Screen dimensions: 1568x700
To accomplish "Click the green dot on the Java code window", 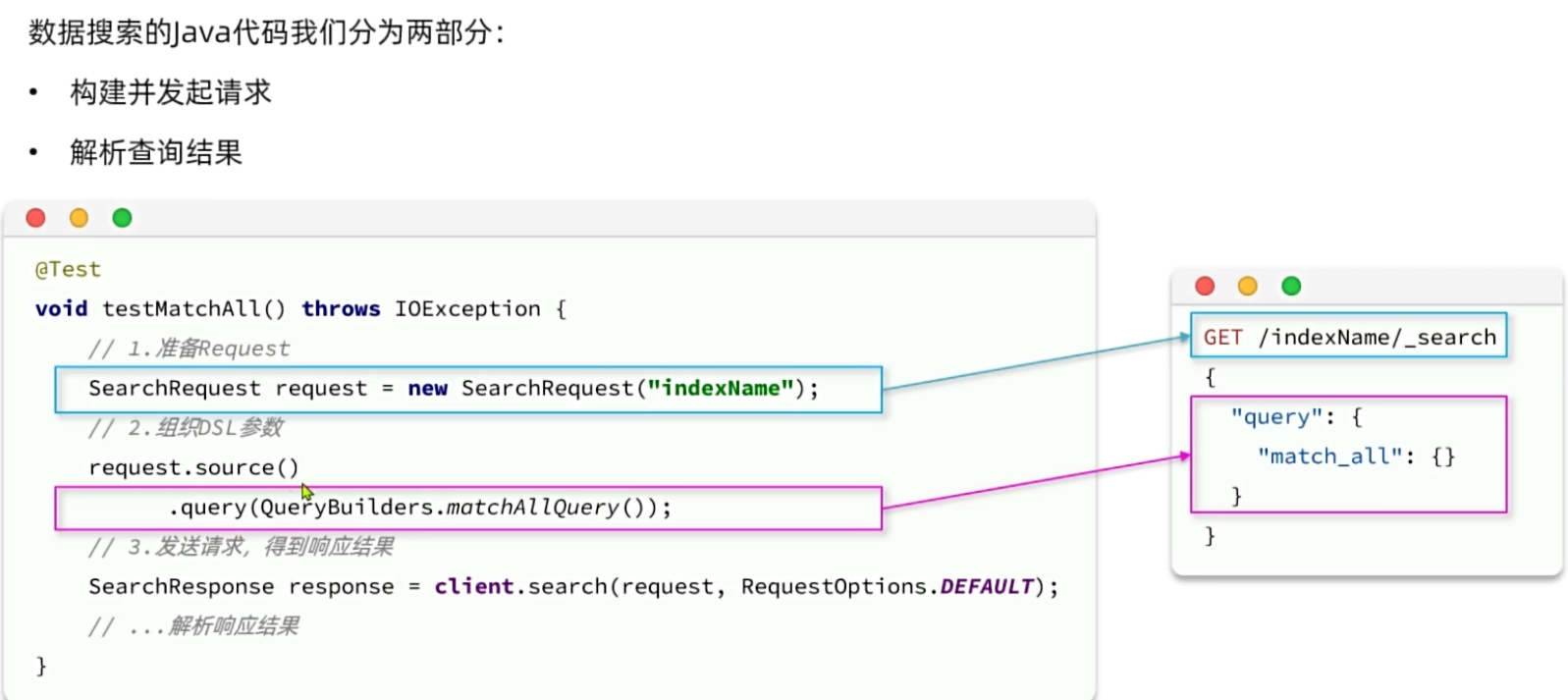I will [122, 218].
